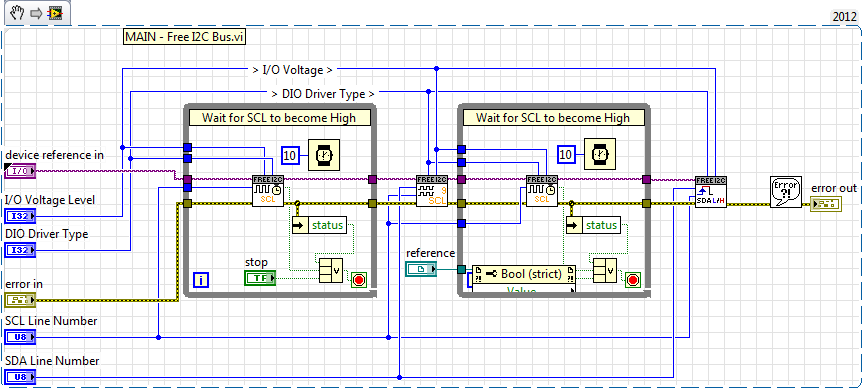
Task: Click the compound OR node in left loop
Action: 330,270
